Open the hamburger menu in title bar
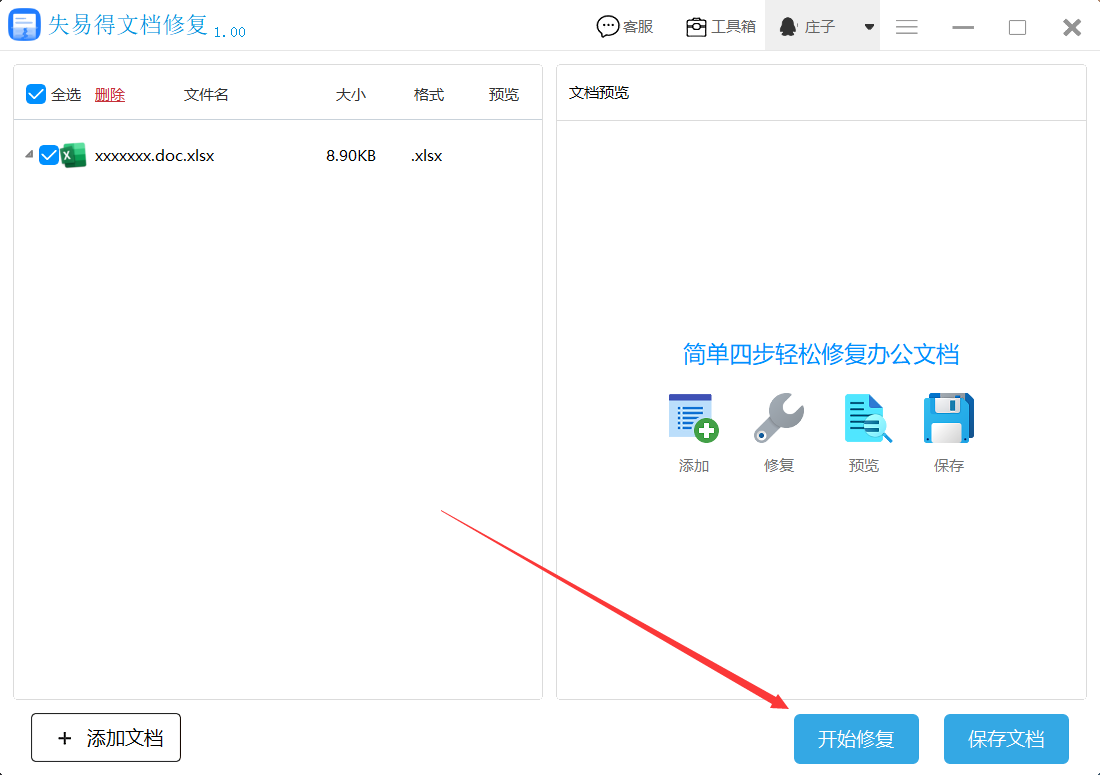Image resolution: width=1100 pixels, height=775 pixels. point(907,28)
